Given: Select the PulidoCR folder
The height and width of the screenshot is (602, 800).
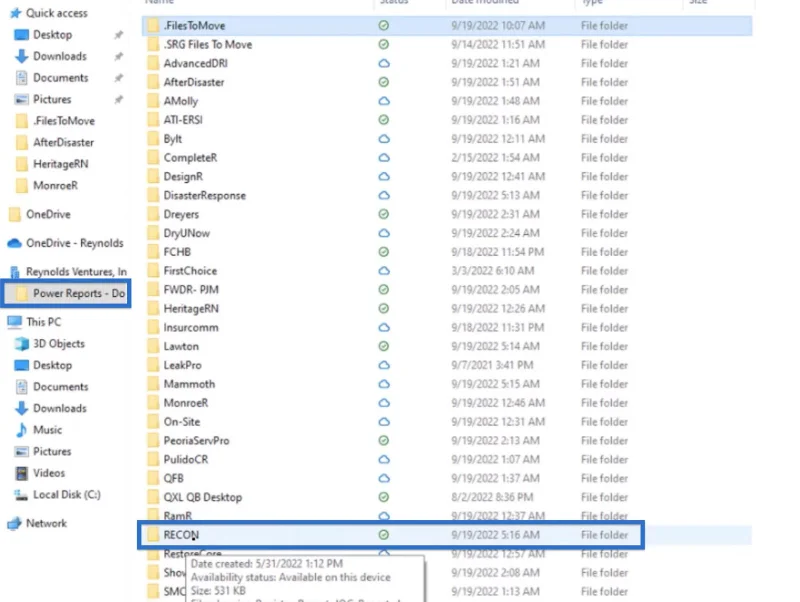Looking at the screenshot, I should 186,460.
